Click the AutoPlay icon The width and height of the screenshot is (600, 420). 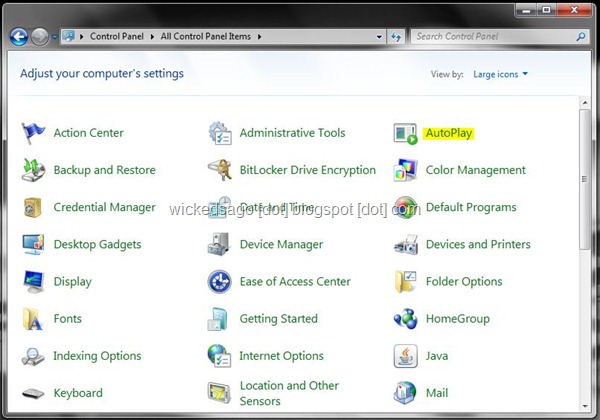(x=406, y=133)
